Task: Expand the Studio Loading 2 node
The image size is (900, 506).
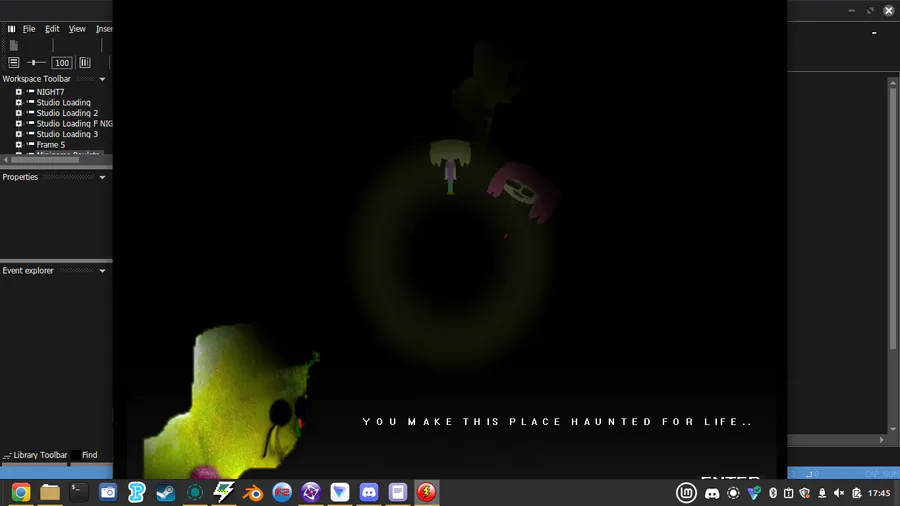Action: 18,113
